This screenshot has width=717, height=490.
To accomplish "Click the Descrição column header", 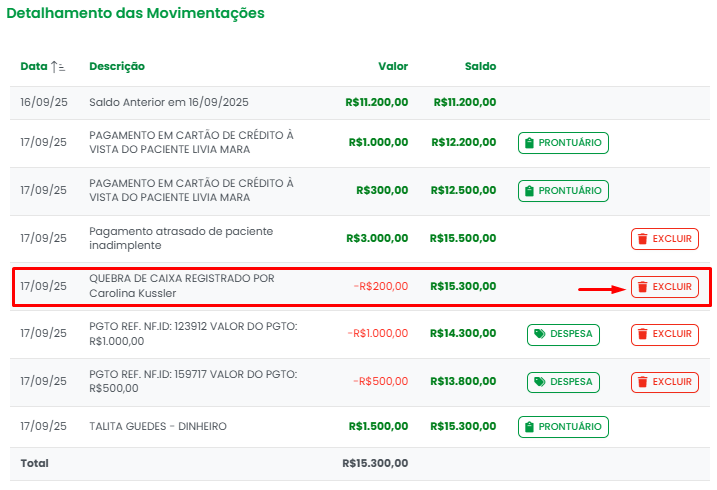I will pyautogui.click(x=117, y=67).
